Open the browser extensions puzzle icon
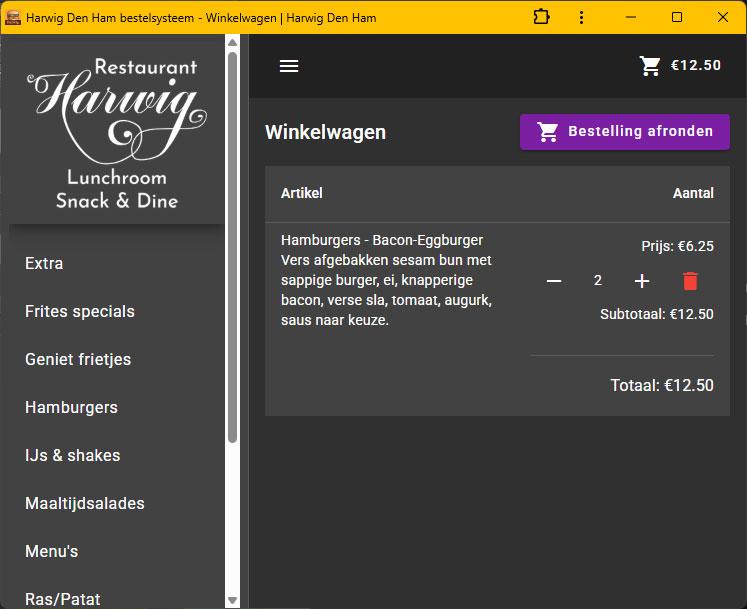The image size is (747, 609). pos(541,17)
